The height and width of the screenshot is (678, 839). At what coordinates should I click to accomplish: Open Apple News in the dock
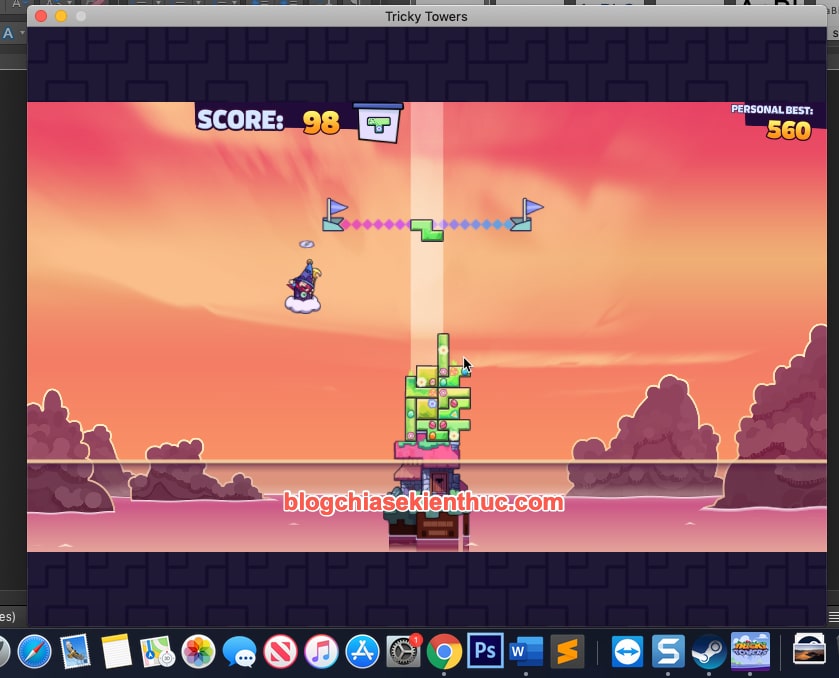pyautogui.click(x=280, y=652)
